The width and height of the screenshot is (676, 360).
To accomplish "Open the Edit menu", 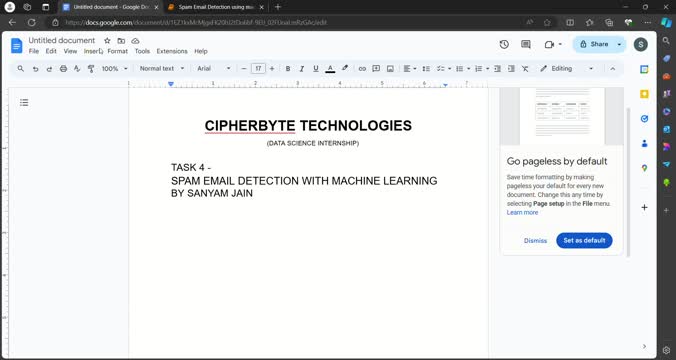I will point(51,51).
